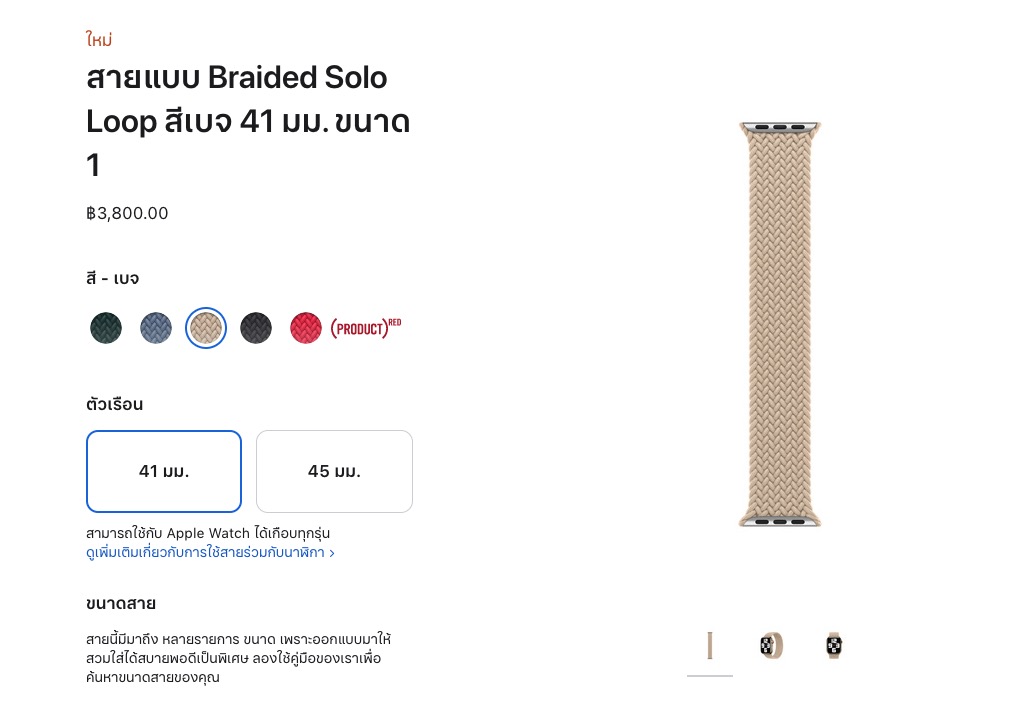Open the band compatibility info link
This screenshot has height=703, width=1018.
click(210, 552)
